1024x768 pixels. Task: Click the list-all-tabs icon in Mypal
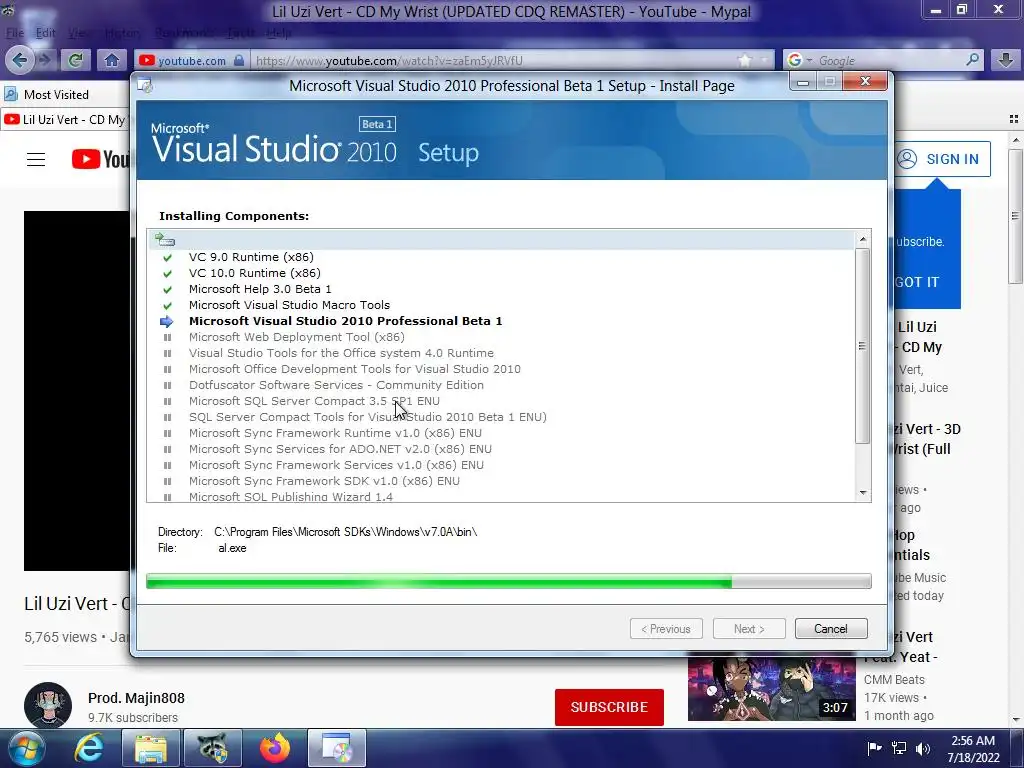click(x=1014, y=119)
